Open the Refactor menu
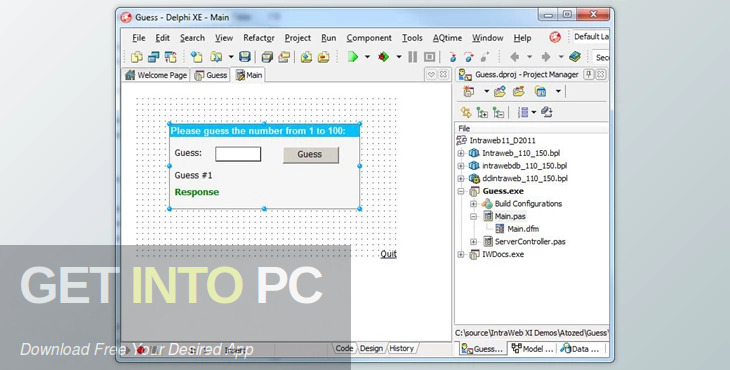The width and height of the screenshot is (730, 370). point(259,38)
